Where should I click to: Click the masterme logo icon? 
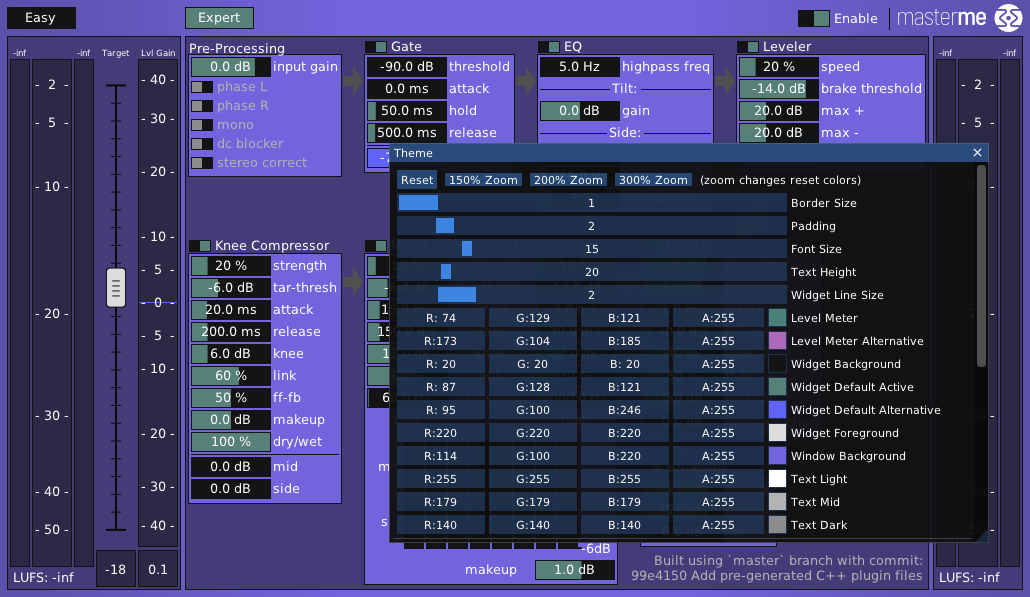point(1006,18)
